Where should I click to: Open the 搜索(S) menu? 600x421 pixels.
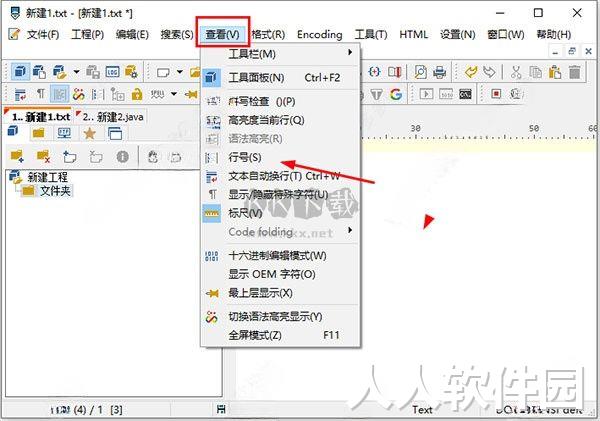(177, 34)
